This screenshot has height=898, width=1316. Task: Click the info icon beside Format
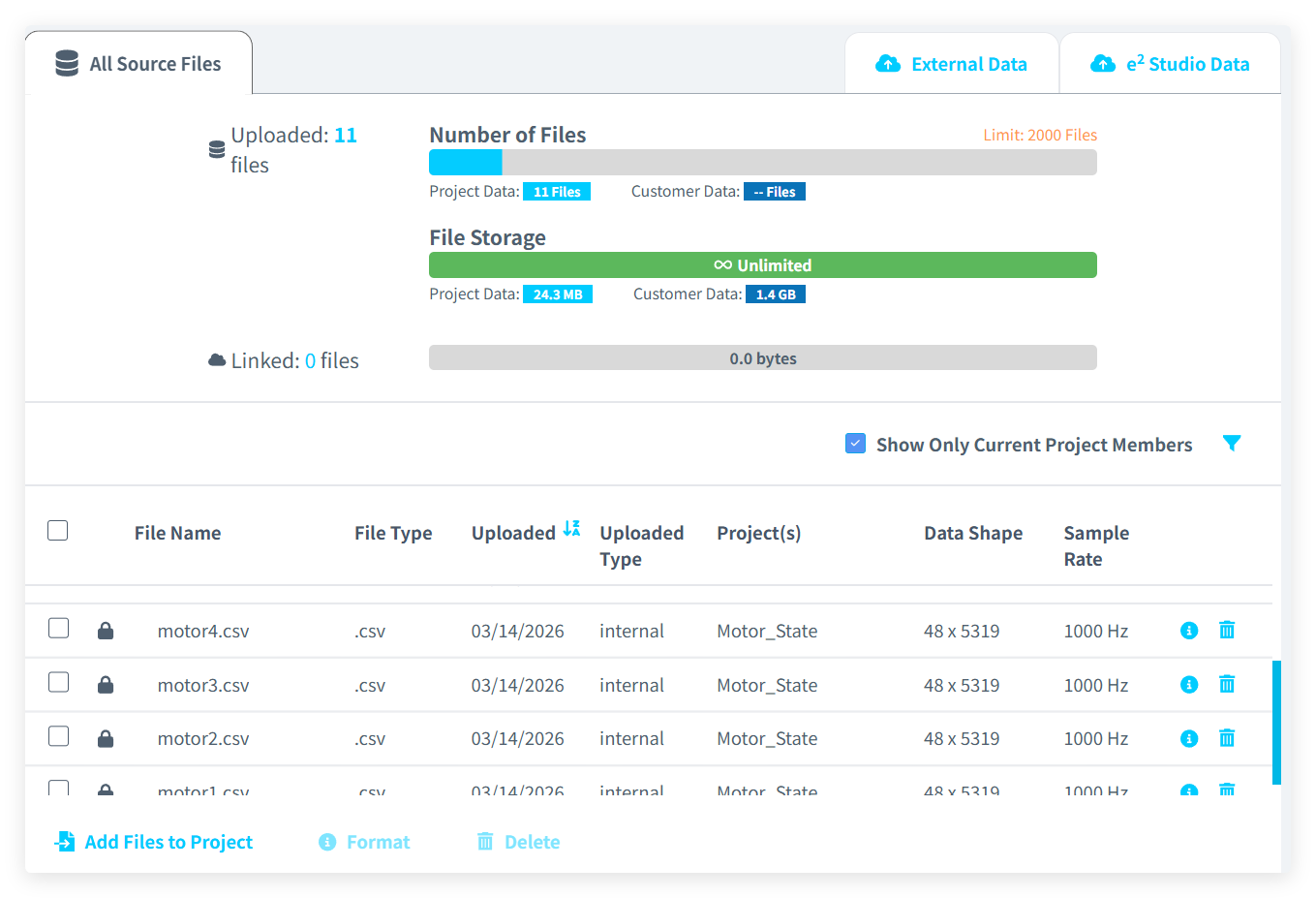[327, 842]
